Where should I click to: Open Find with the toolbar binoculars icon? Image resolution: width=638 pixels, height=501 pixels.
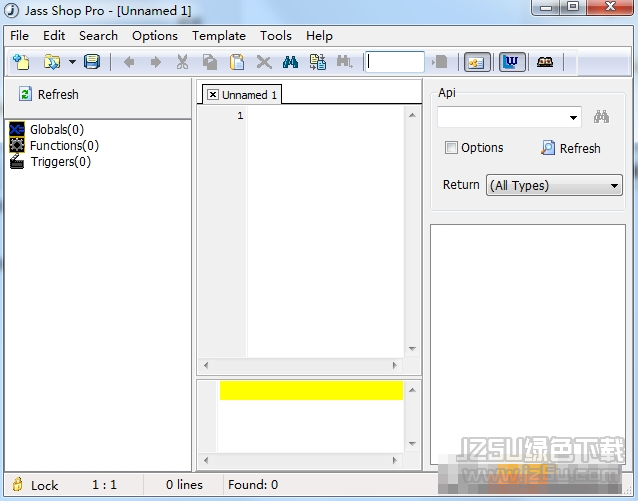[x=290, y=62]
